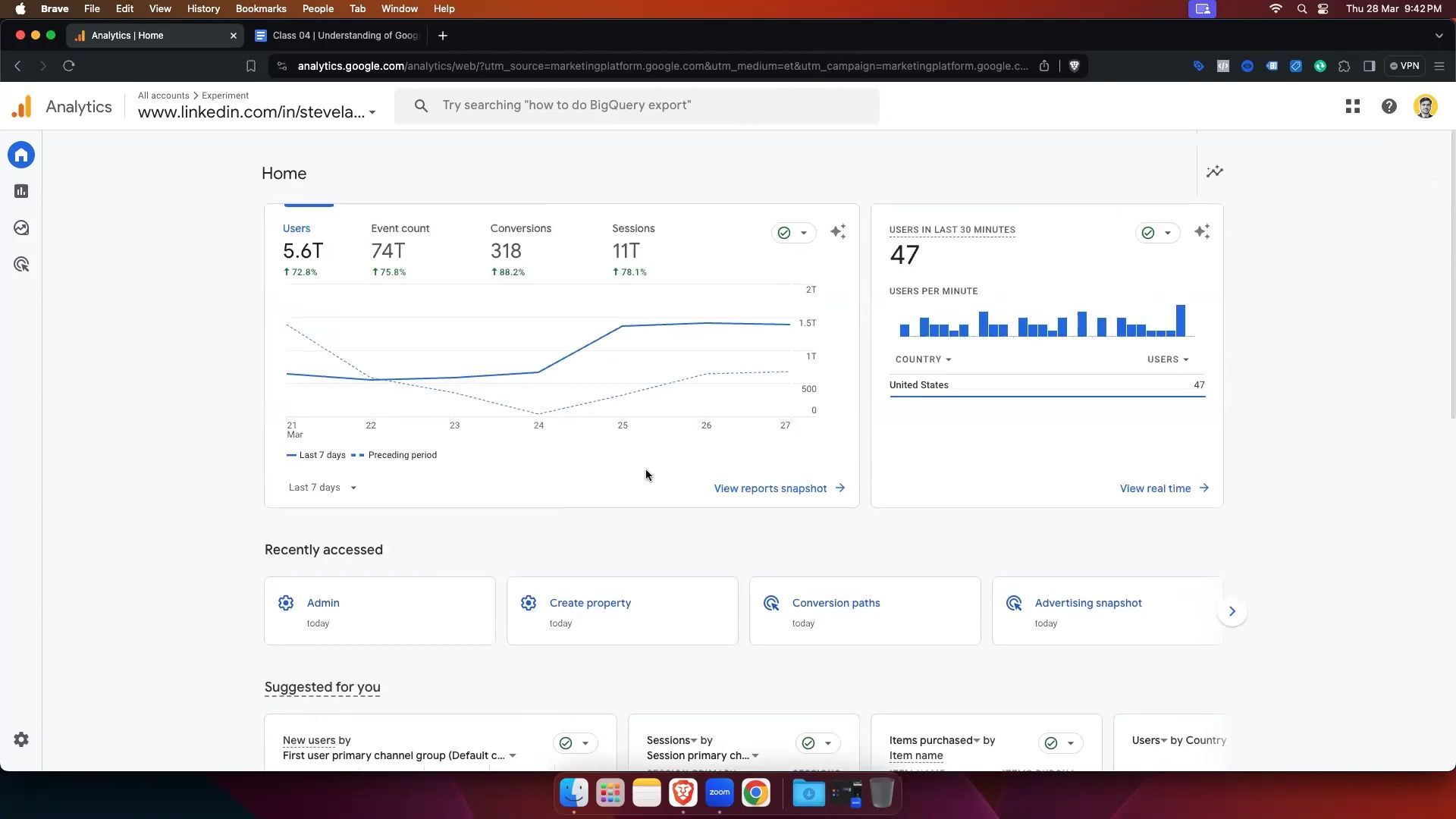The width and height of the screenshot is (1456, 819).
Task: Open the Bookmarks menu in the menu bar
Action: pos(261,8)
